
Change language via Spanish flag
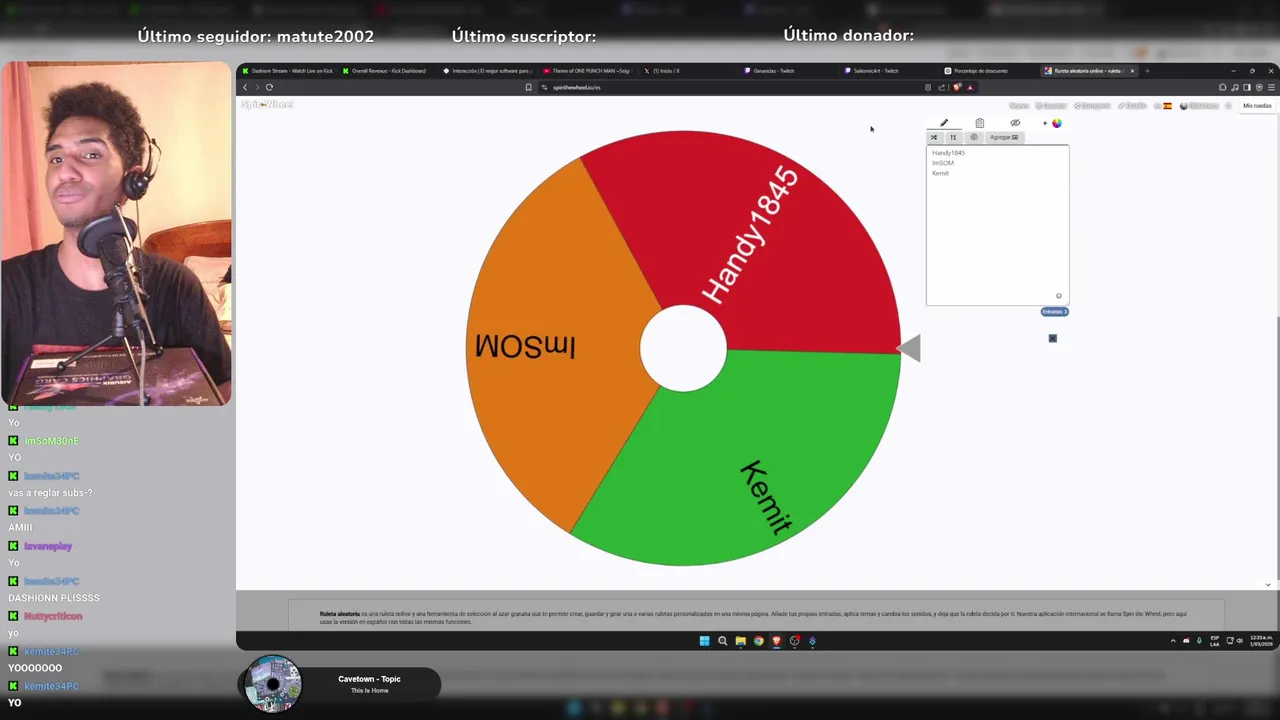[1167, 105]
